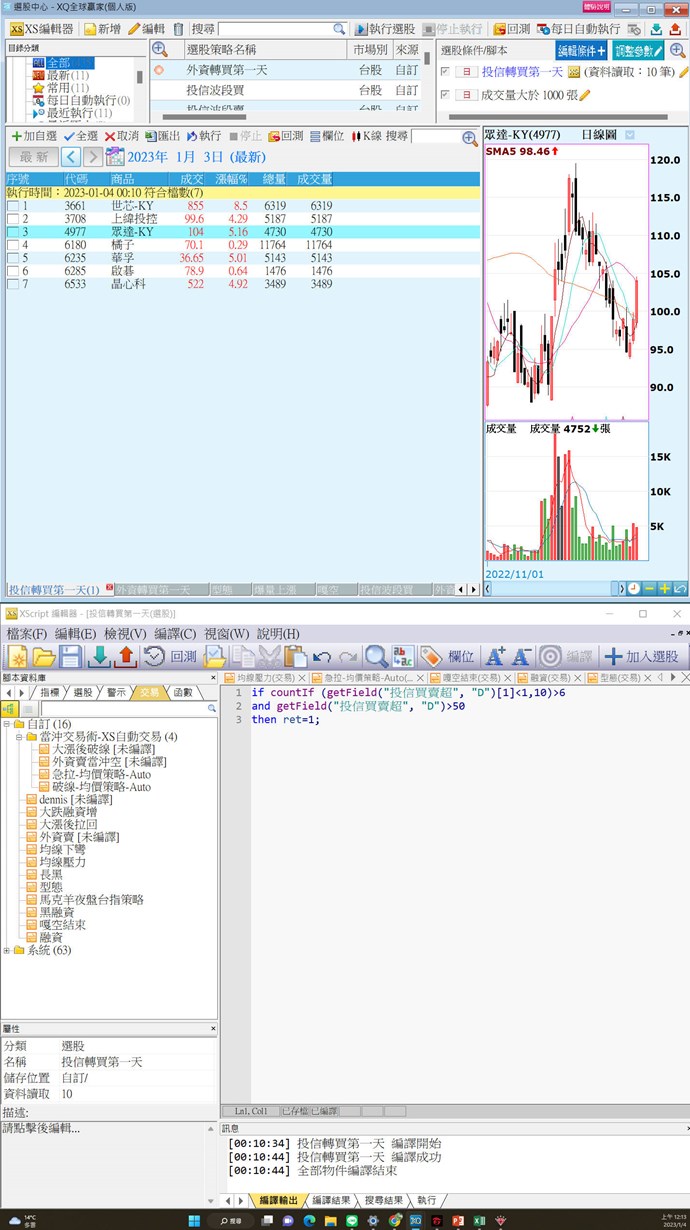Click the increase font size A+ icon
The image size is (690, 1230).
[494, 656]
